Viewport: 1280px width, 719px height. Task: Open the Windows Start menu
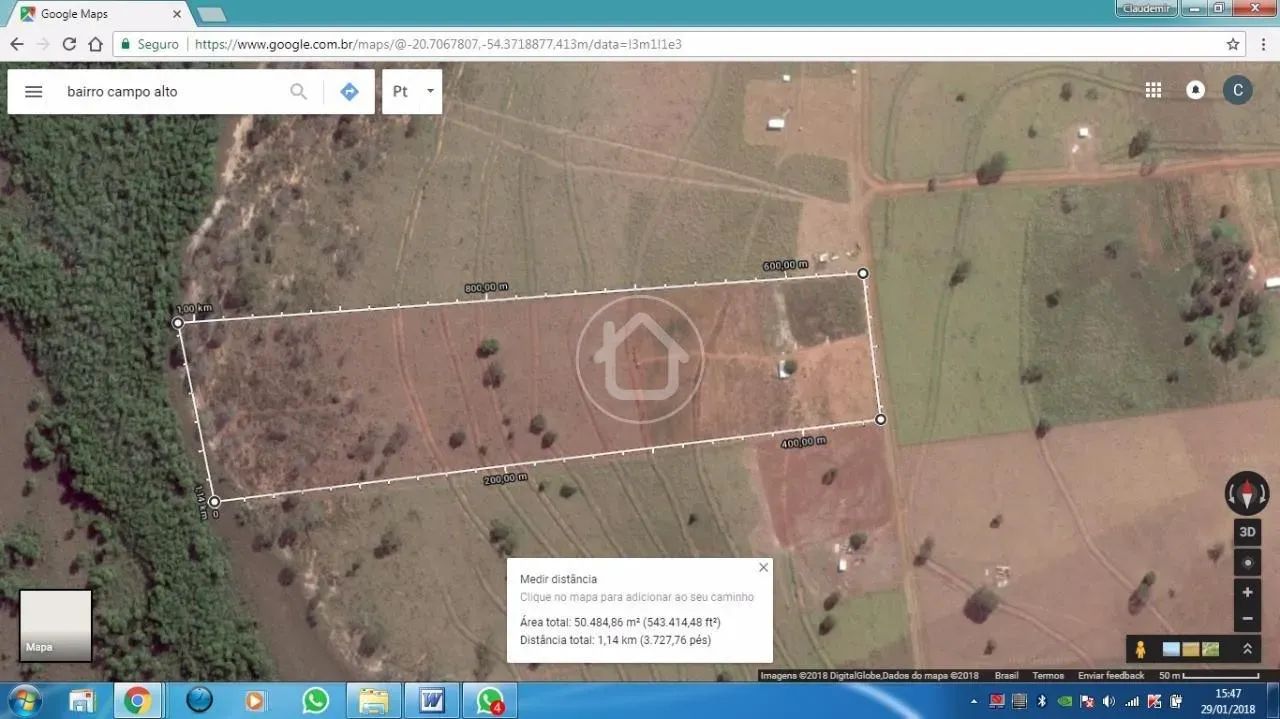[24, 701]
